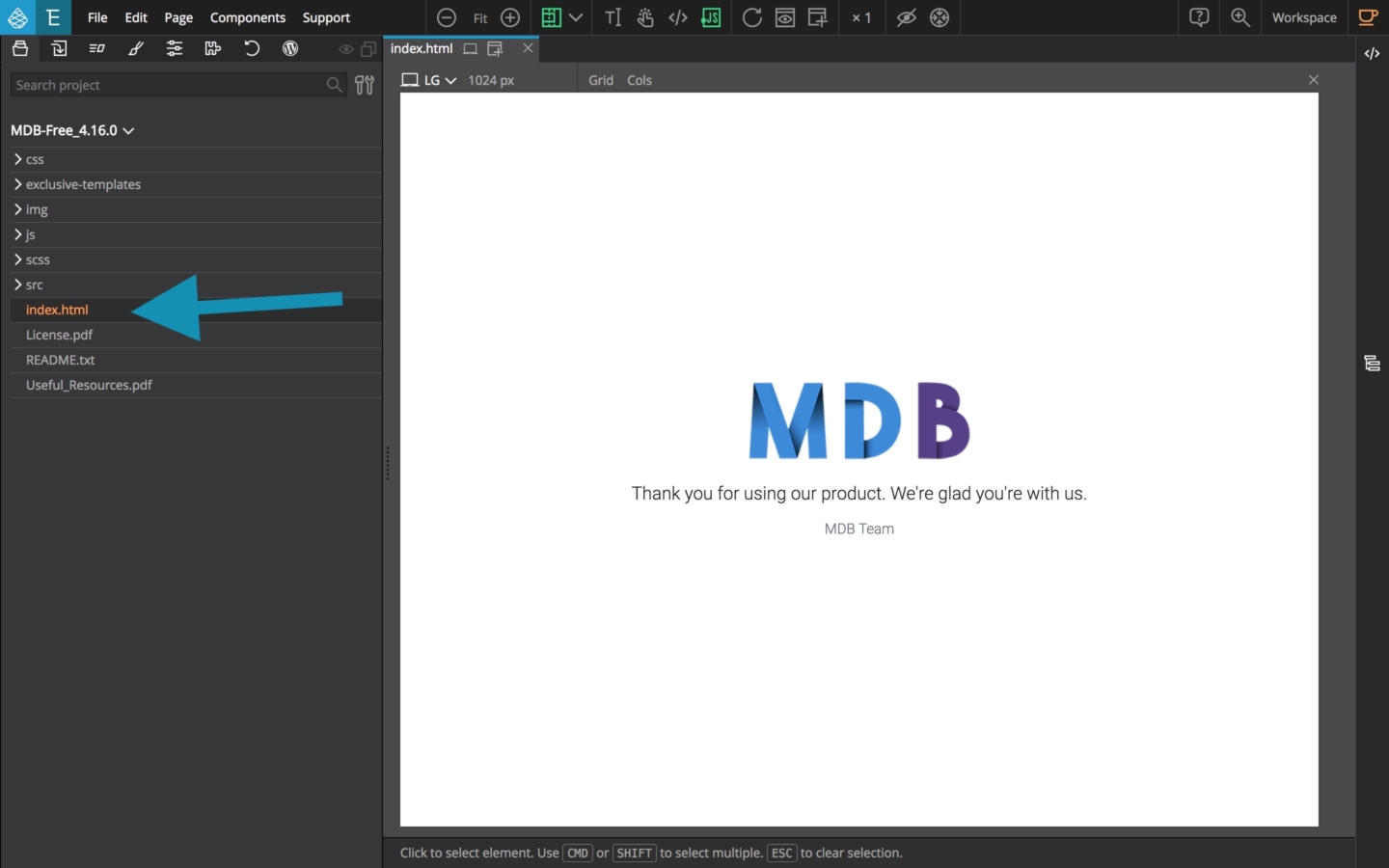Click the Cols button near the page toolbar
The width and height of the screenshot is (1389, 868).
pyautogui.click(x=639, y=80)
